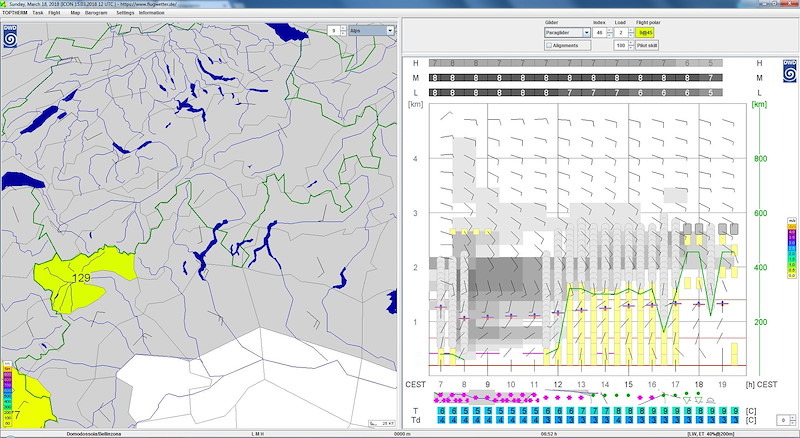The image size is (800, 438).
Task: Click the first T temperature cell showing 6
Action: point(442,411)
